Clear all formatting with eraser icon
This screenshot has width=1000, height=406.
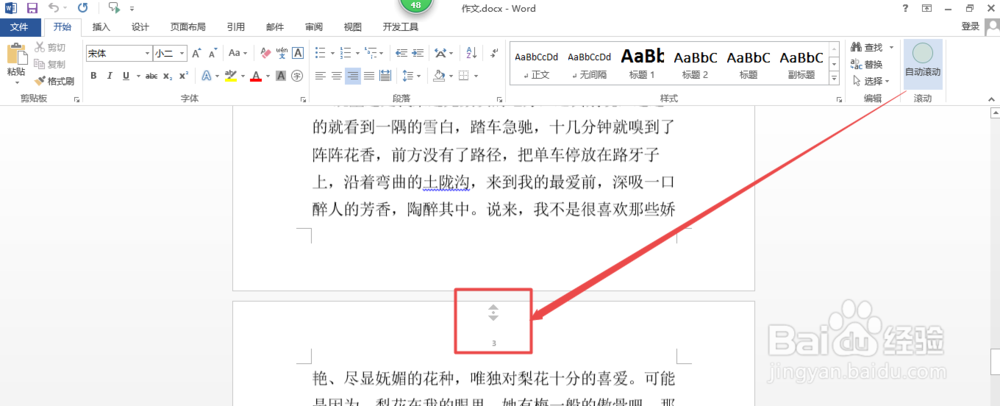(267, 53)
